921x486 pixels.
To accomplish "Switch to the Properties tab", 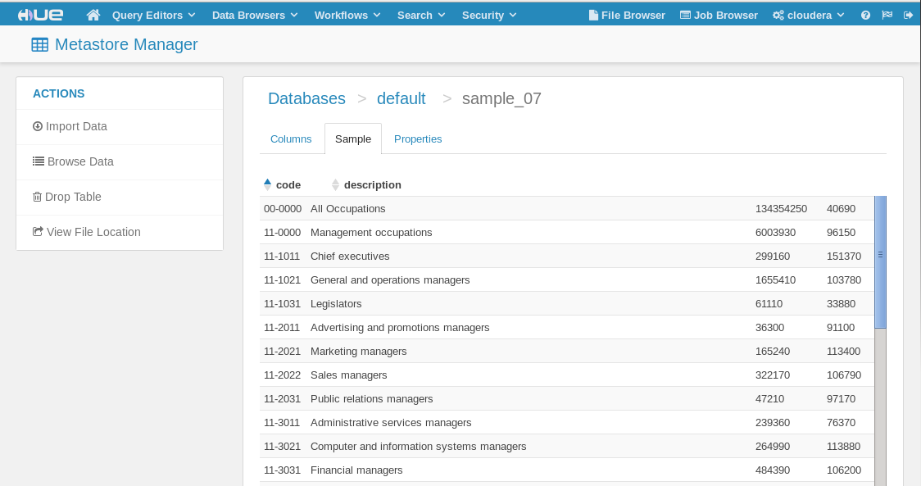I will (x=418, y=139).
